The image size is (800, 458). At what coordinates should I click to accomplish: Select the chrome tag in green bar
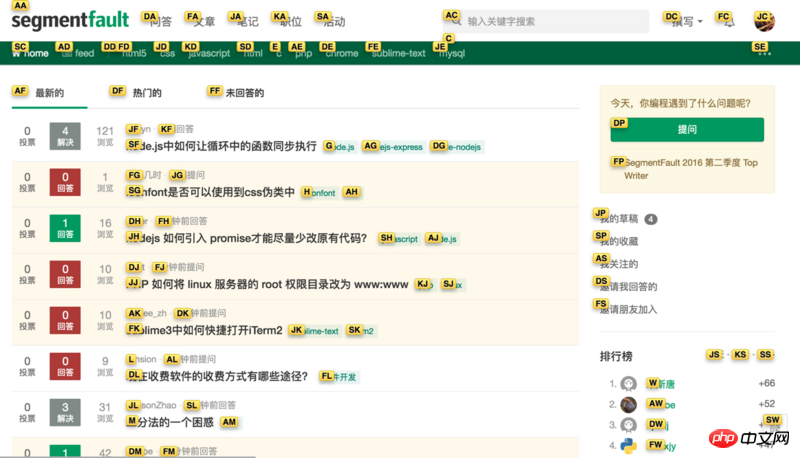click(342, 53)
